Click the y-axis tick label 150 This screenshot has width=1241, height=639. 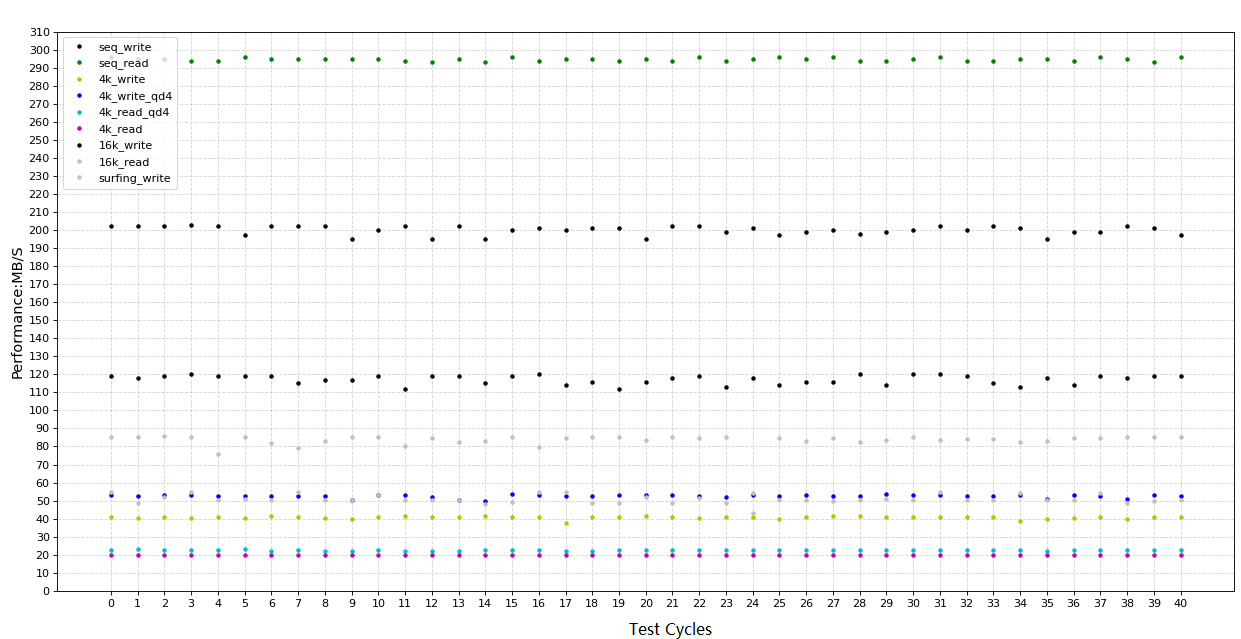[40, 320]
